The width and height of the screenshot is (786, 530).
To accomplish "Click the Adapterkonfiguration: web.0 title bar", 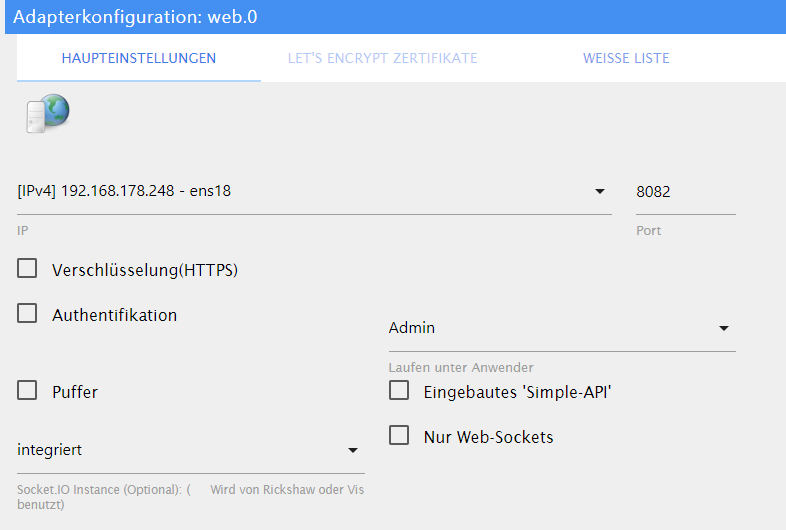I will point(393,17).
